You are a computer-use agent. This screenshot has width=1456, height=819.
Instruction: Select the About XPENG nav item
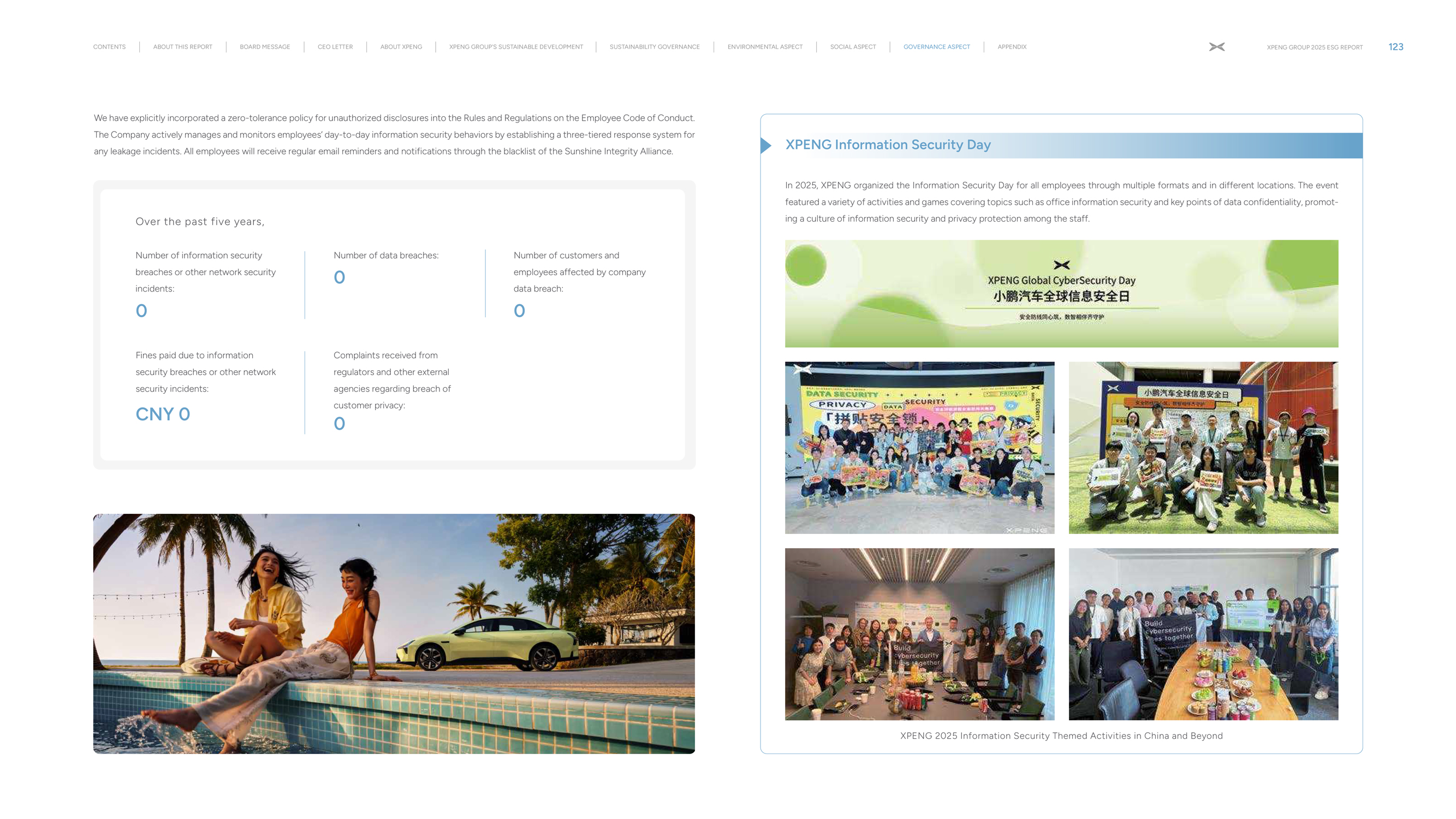point(401,47)
